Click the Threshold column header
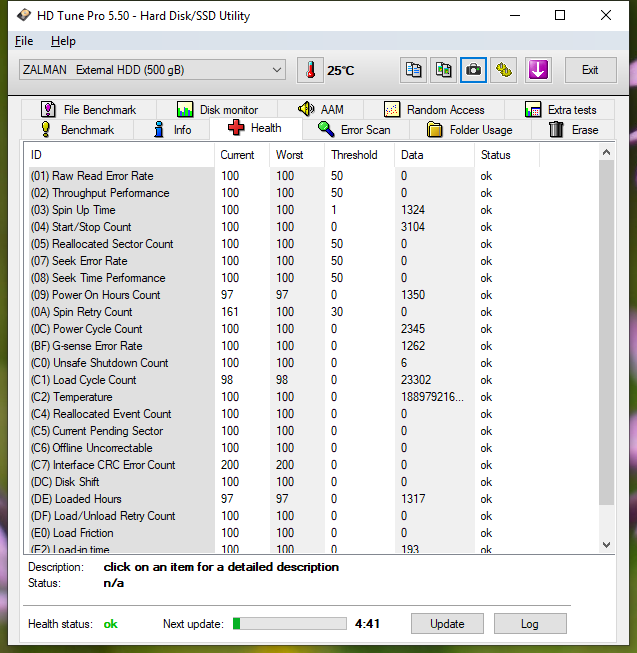Screen dimensions: 637x653 click(x=360, y=155)
